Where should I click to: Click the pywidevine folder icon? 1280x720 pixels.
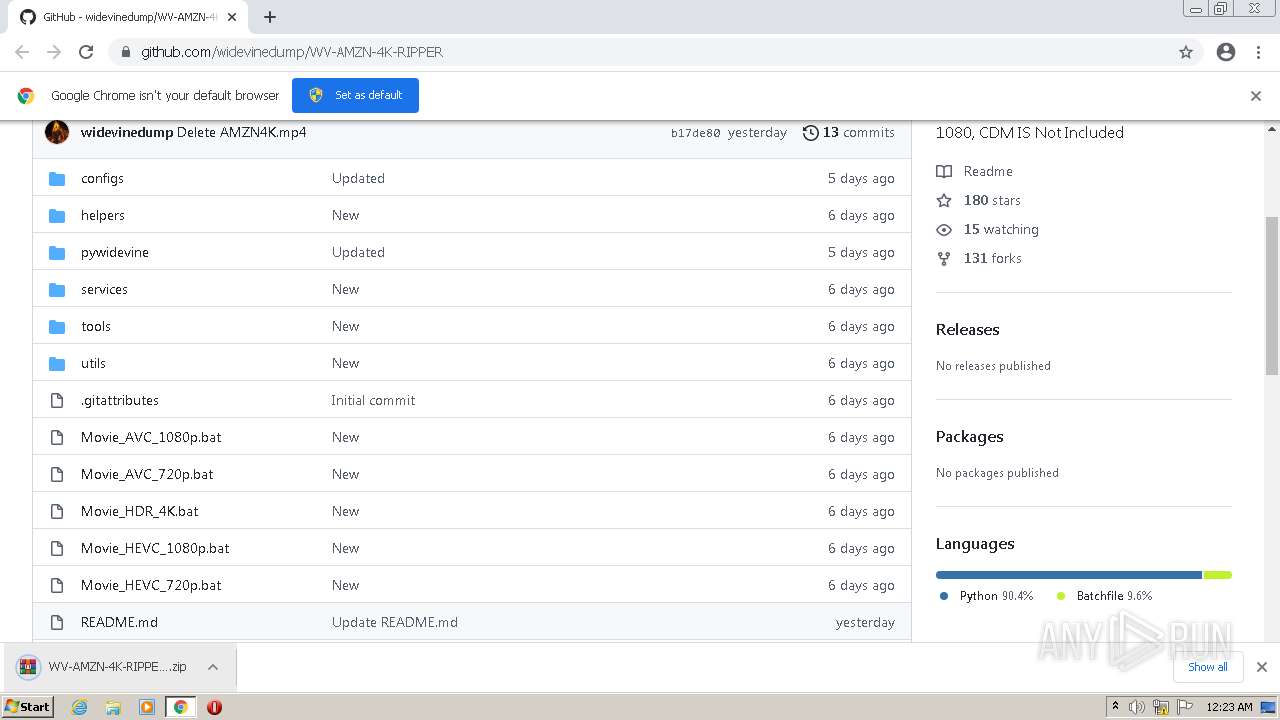[57, 252]
